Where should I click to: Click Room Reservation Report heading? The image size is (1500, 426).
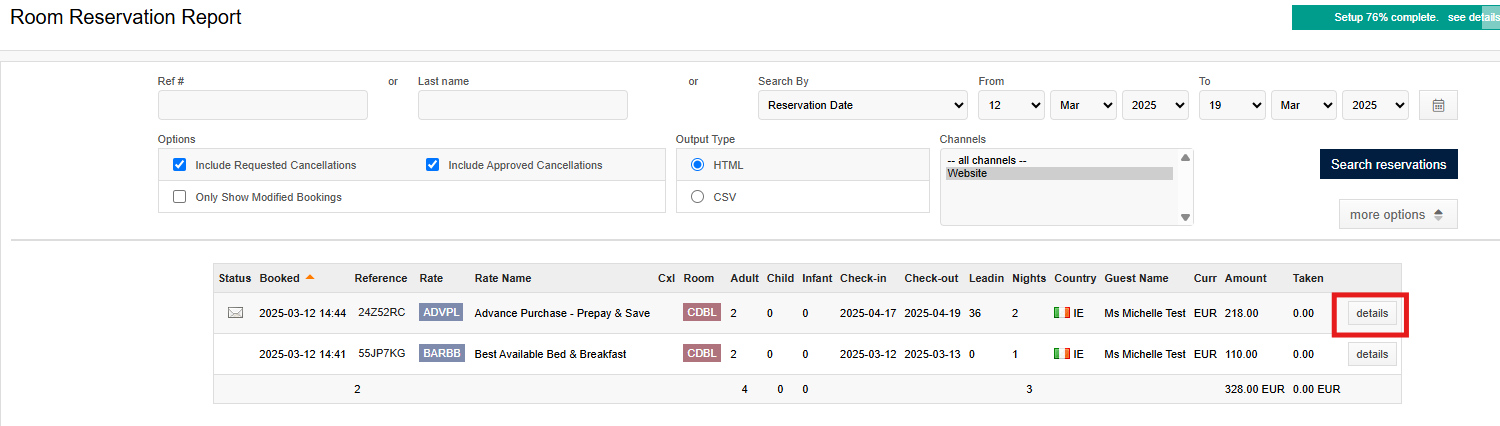(126, 17)
